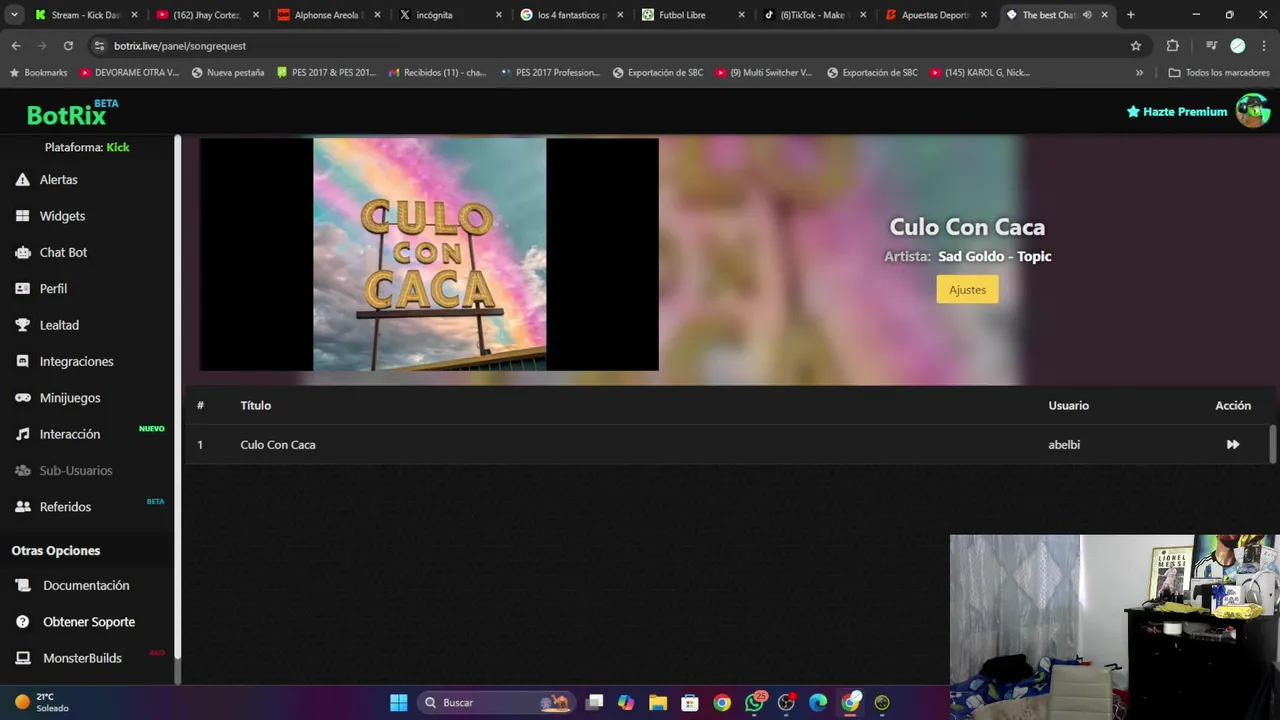Open the Chrome three-dot menu
This screenshot has height=720, width=1280.
pos(1265,46)
